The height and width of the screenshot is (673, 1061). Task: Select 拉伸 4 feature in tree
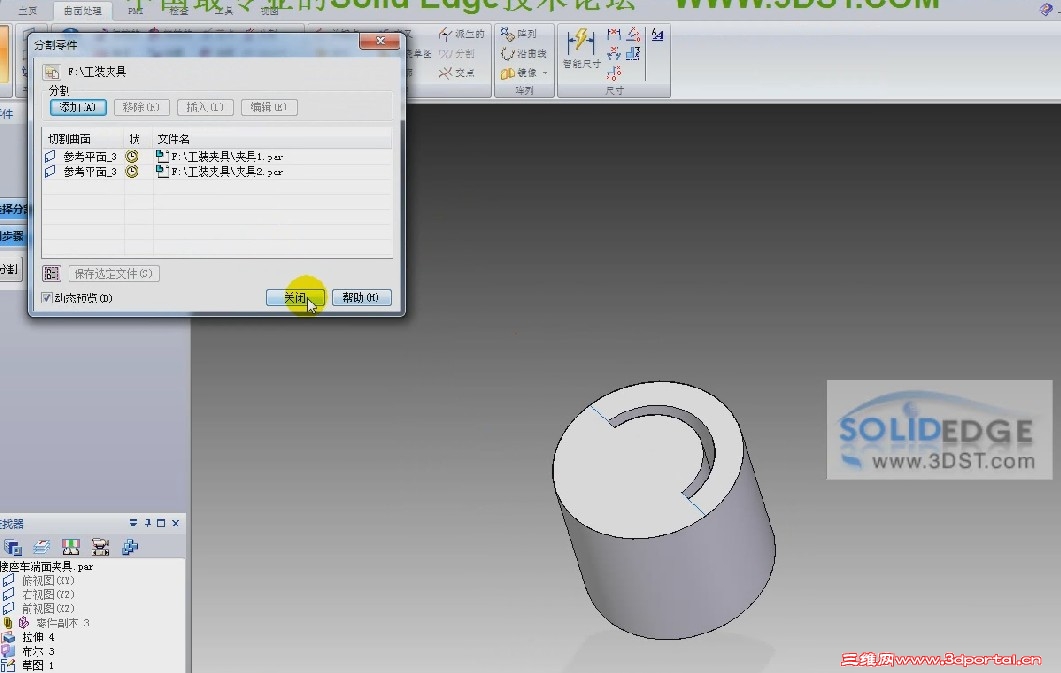pyautogui.click(x=38, y=637)
